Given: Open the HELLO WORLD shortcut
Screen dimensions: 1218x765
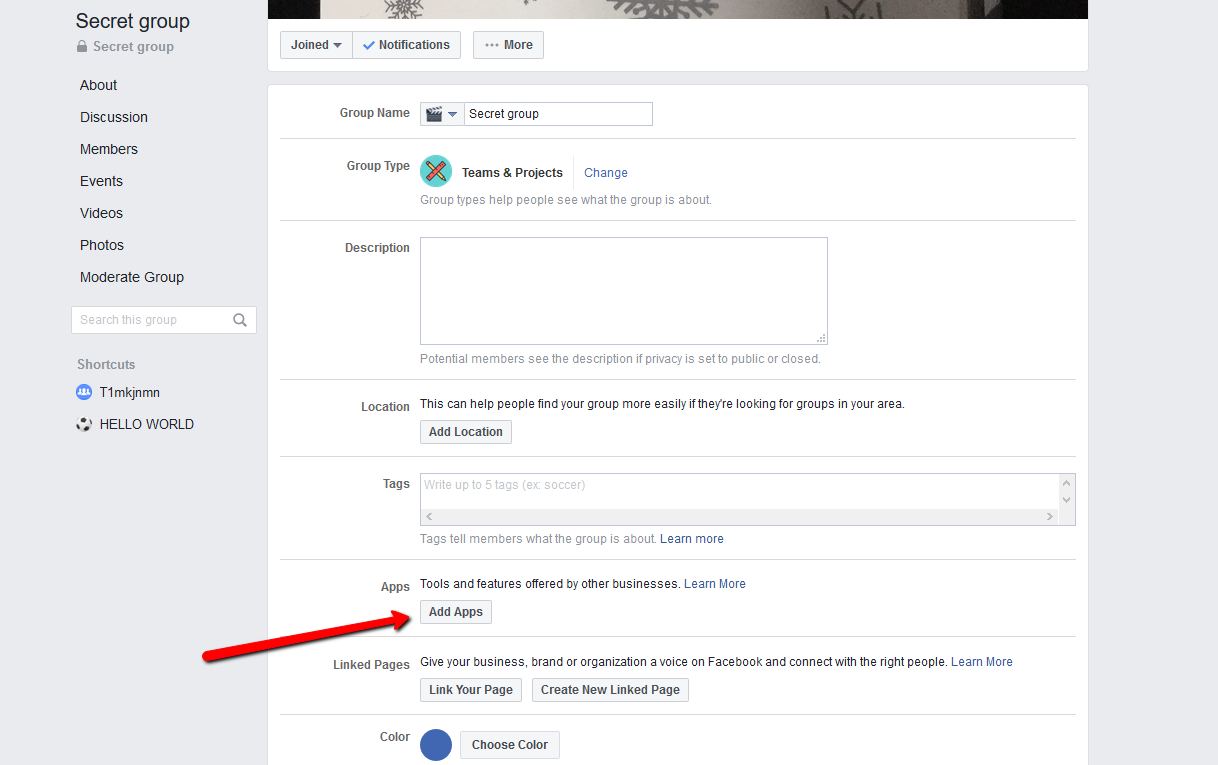Looking at the screenshot, I should coord(147,424).
